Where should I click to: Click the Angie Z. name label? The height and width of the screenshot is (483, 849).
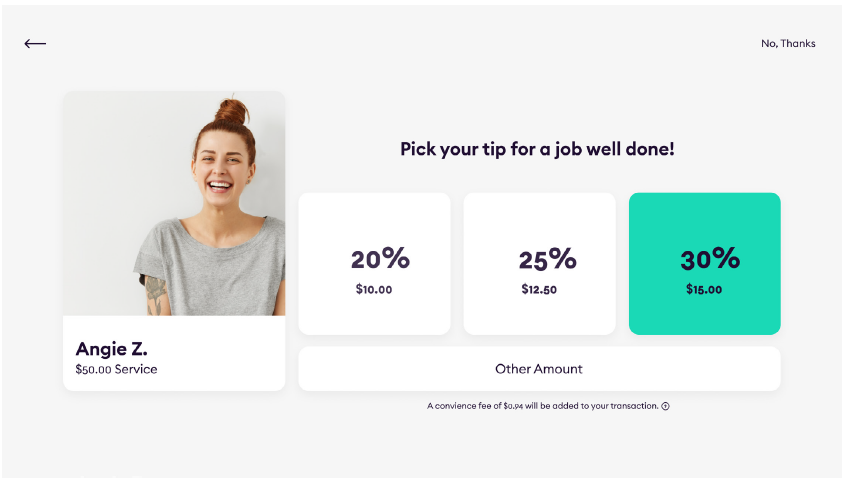click(x=112, y=349)
